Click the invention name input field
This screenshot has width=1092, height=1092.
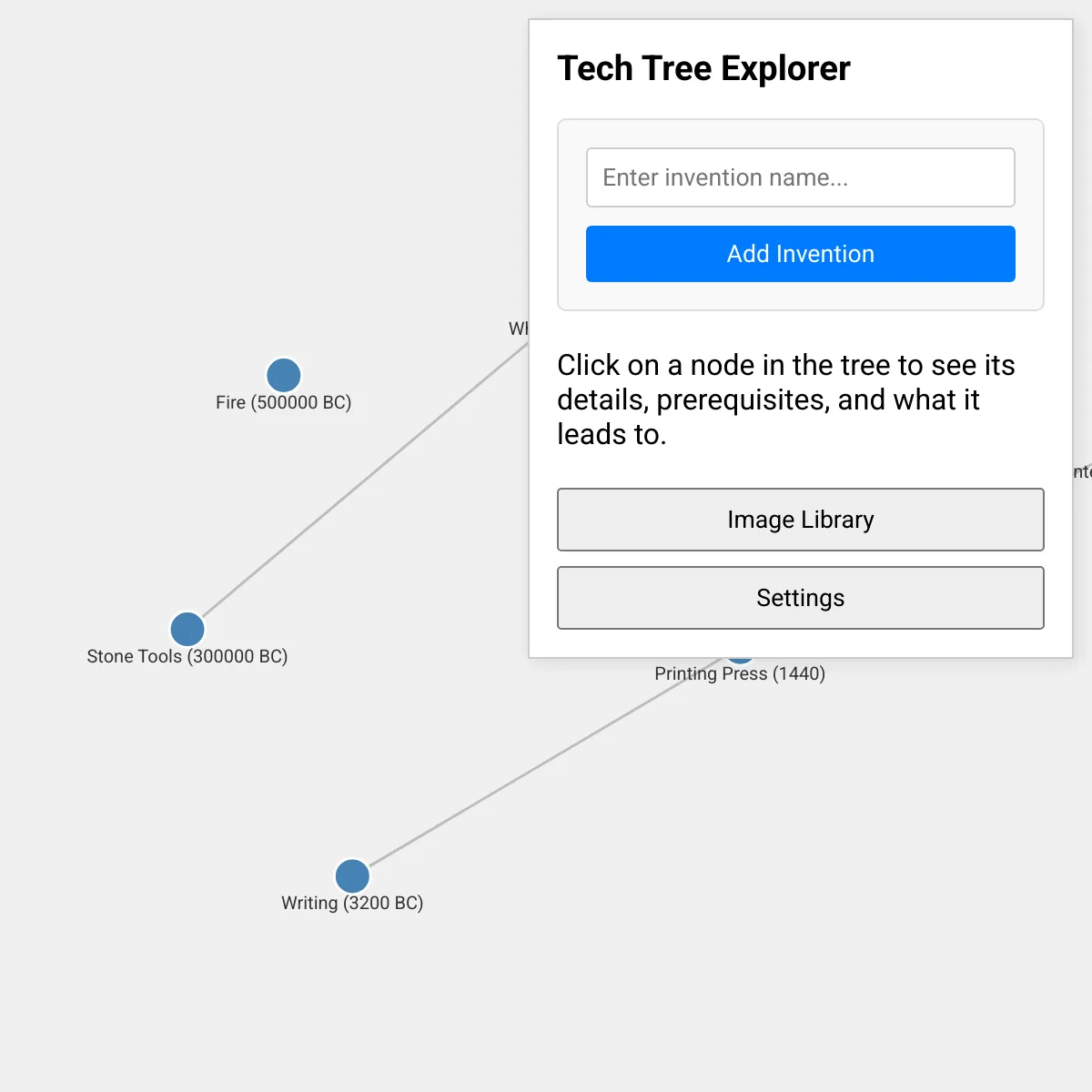click(x=800, y=177)
